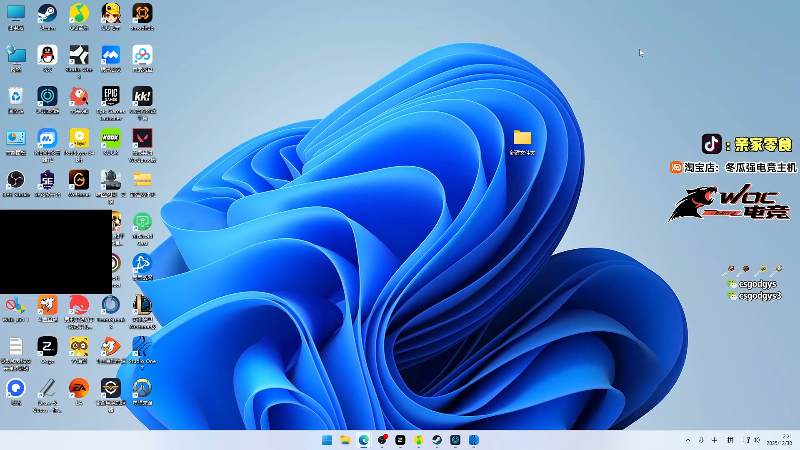Image resolution: width=800 pixels, height=450 pixels.
Task: Launch the WeGame desktop shortcut
Action: [x=79, y=180]
